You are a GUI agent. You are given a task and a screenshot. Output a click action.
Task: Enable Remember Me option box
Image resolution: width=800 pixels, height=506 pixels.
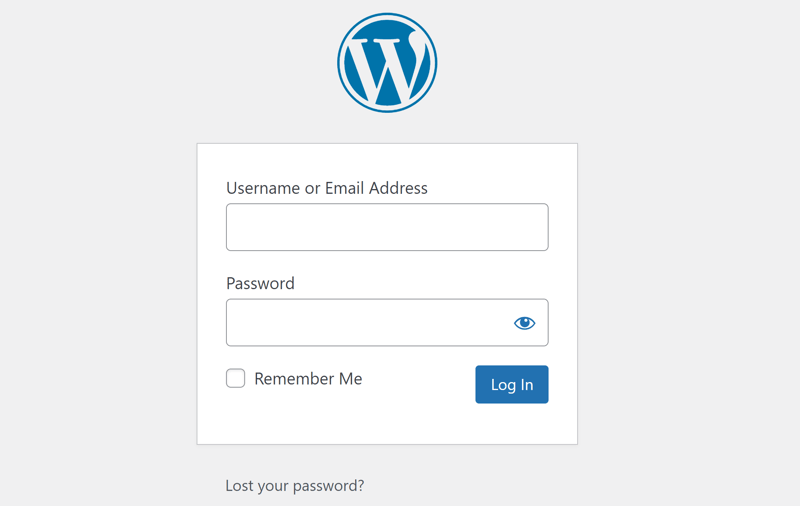click(235, 378)
